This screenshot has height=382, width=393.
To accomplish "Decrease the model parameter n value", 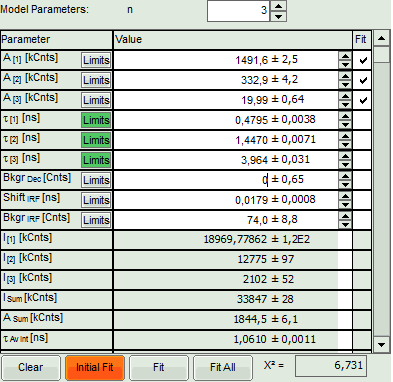I will coord(279,16).
